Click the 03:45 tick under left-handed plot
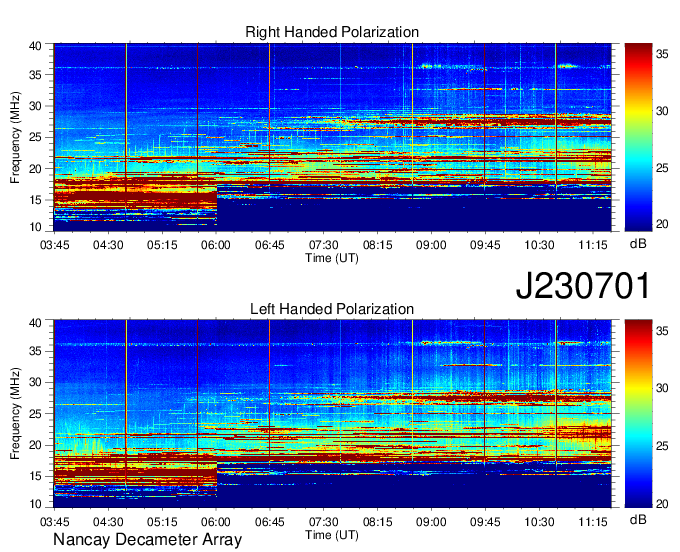 pos(55,522)
